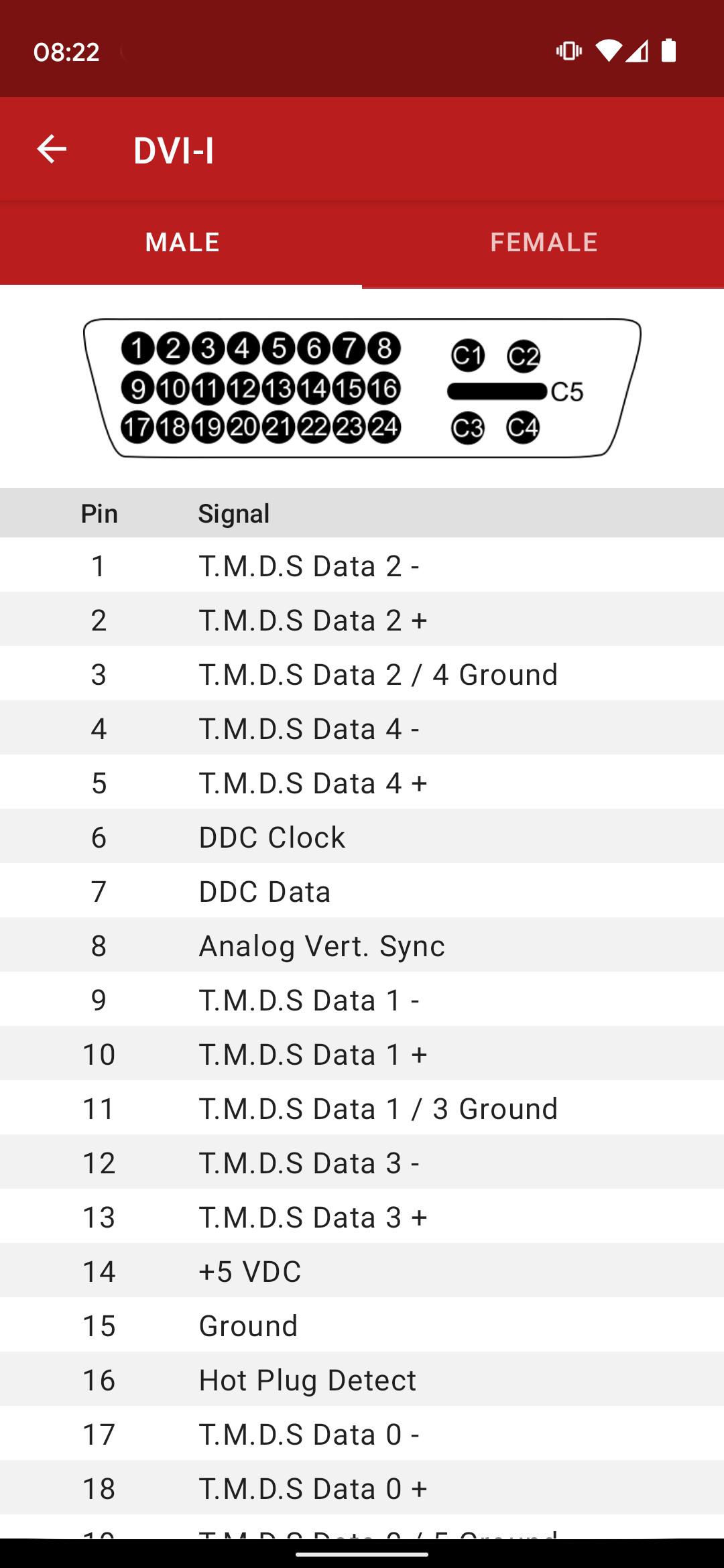
Task: Tap the Signal column header
Action: tap(234, 513)
